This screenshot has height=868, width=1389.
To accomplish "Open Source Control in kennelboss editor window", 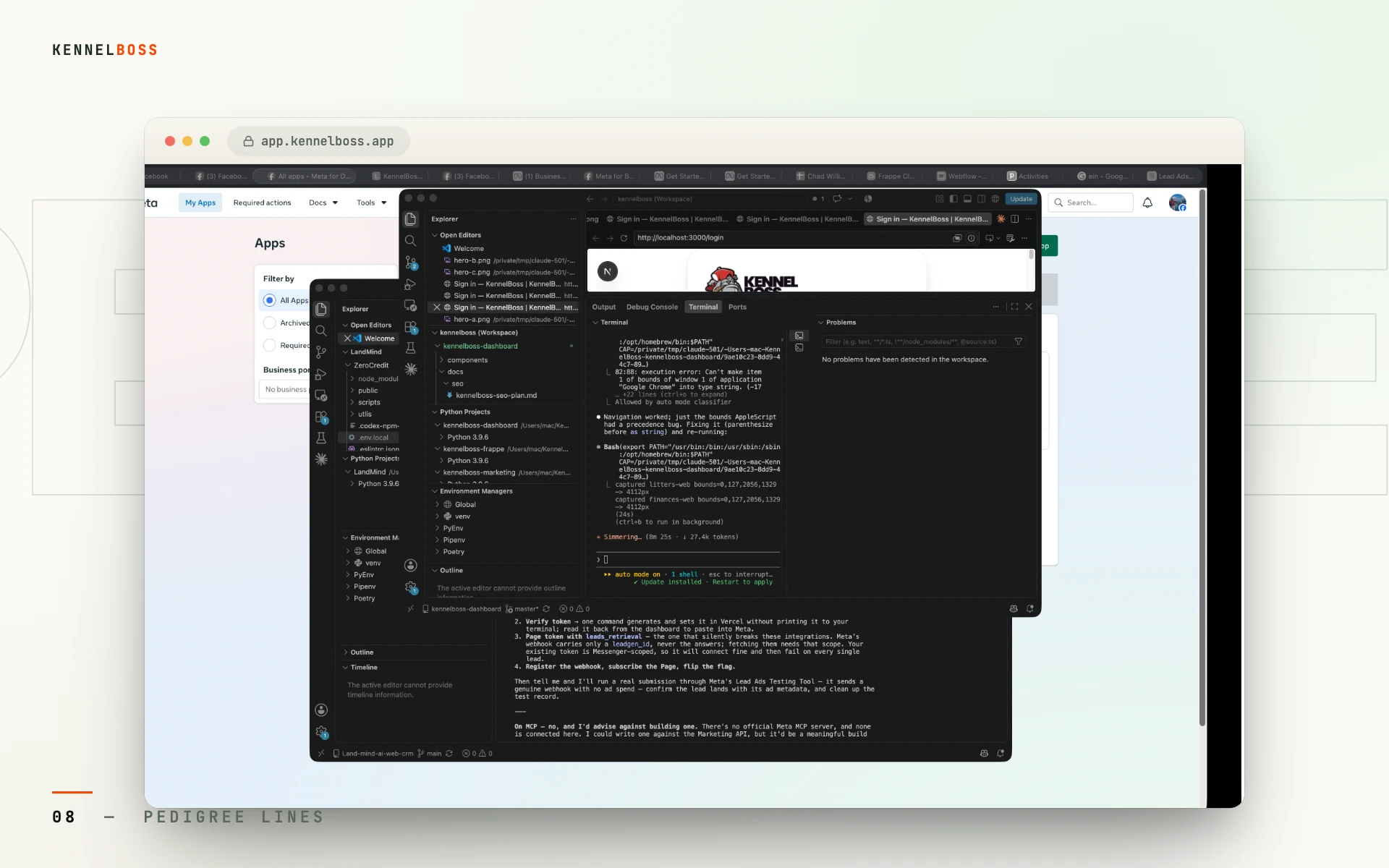I will click(410, 263).
